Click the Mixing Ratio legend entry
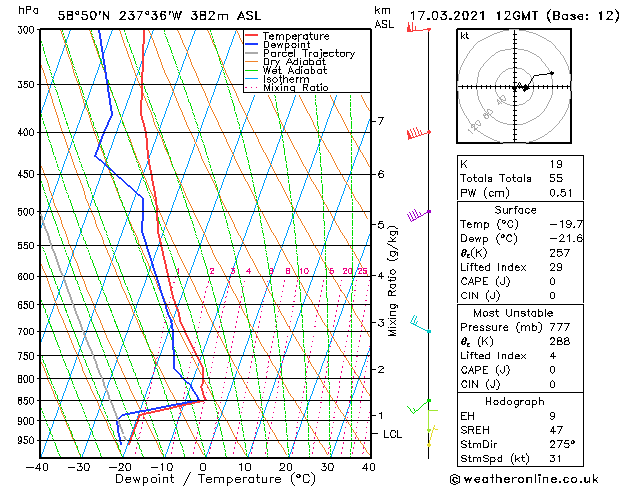The height and width of the screenshot is (486, 629). tap(287, 88)
